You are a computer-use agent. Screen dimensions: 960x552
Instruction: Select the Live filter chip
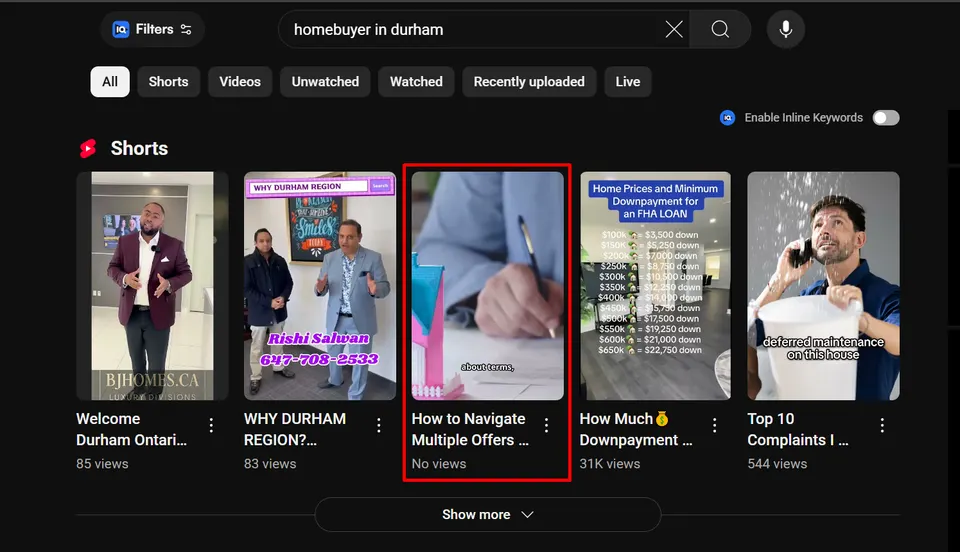coord(628,82)
